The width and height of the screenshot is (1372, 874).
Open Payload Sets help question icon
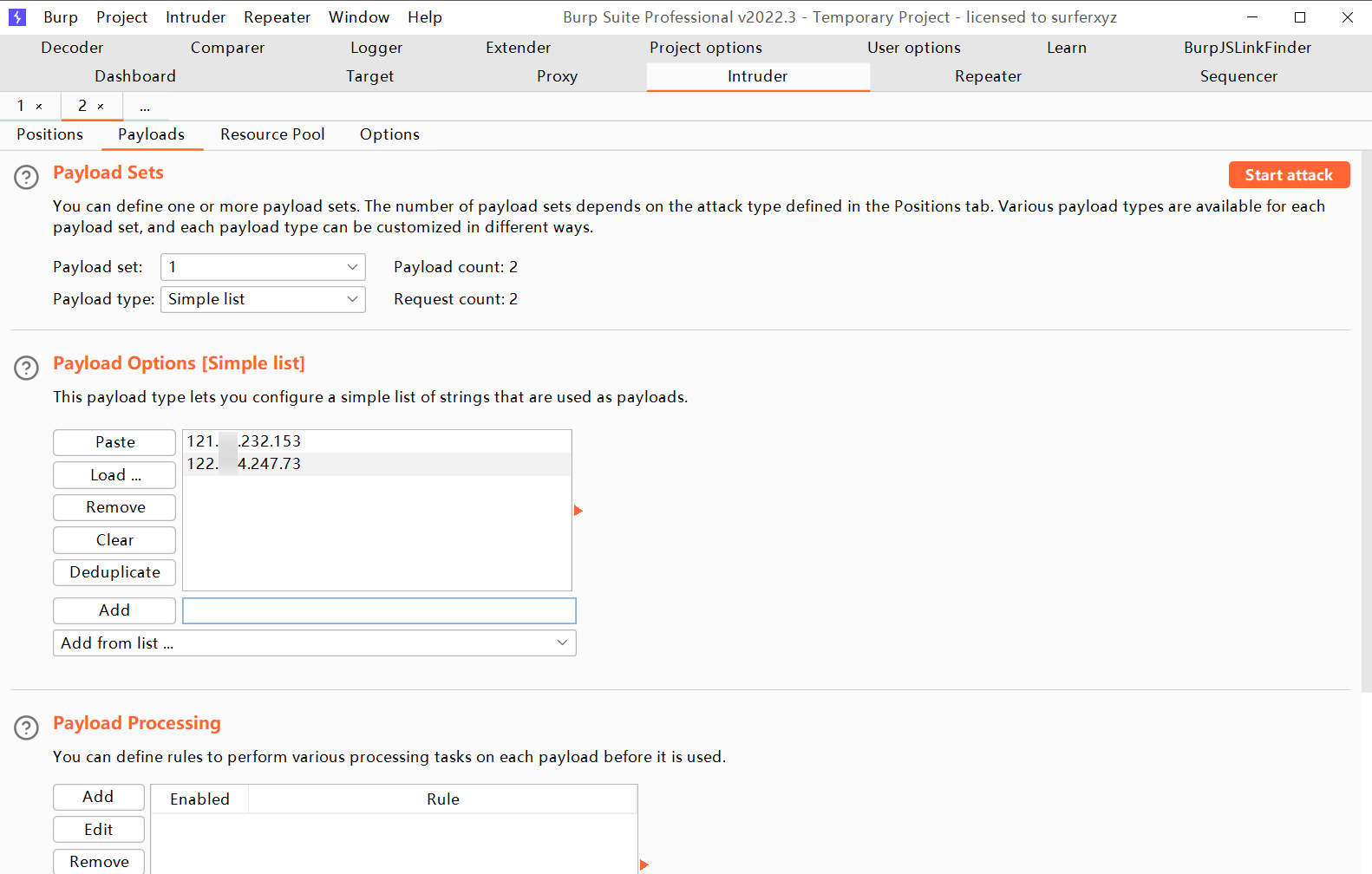point(27,178)
